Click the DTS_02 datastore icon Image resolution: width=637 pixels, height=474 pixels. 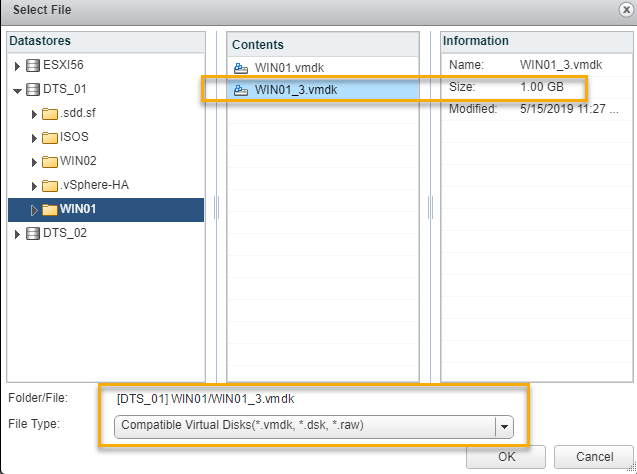32,233
